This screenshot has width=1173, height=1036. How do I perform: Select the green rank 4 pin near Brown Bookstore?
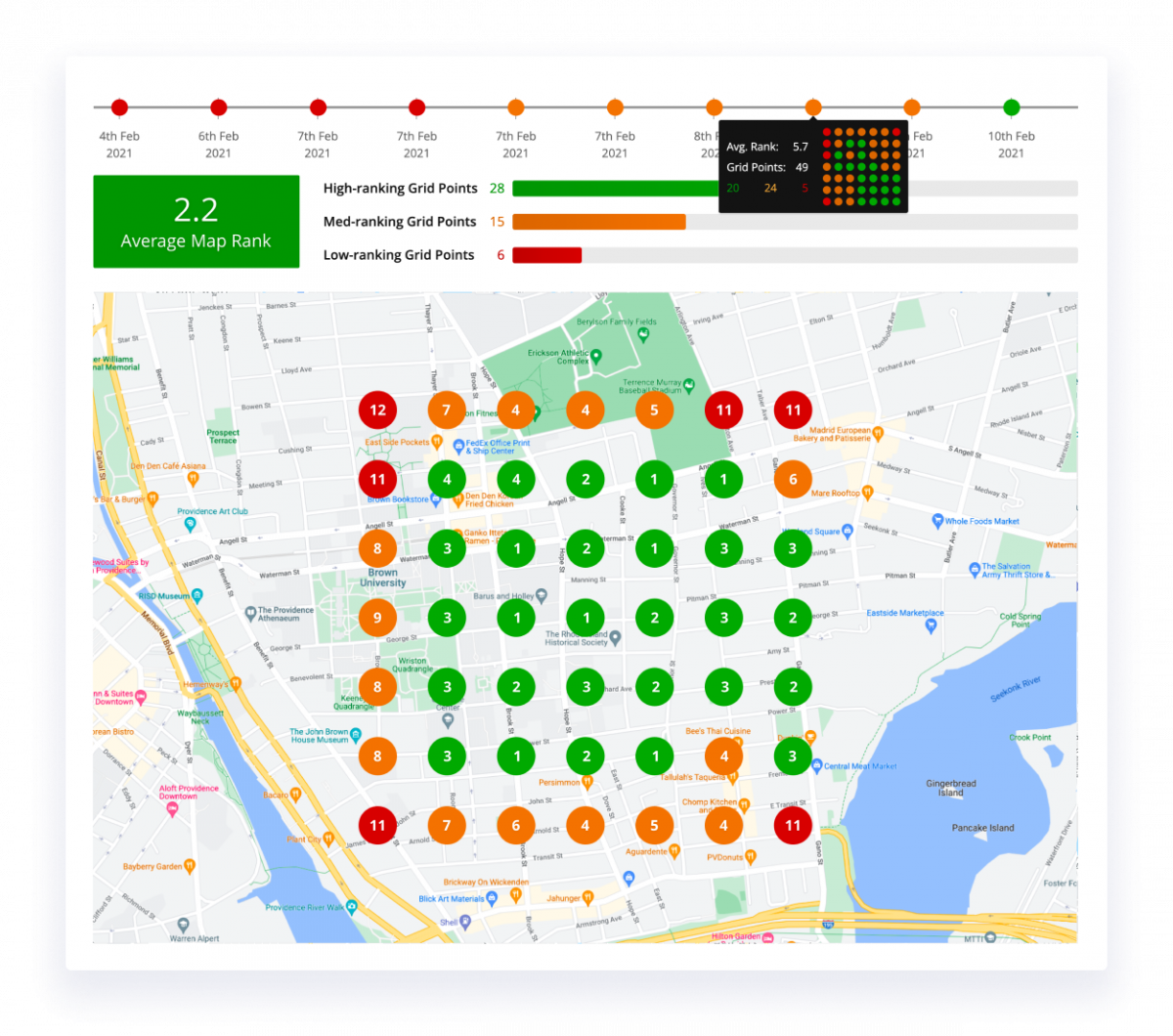[447, 479]
